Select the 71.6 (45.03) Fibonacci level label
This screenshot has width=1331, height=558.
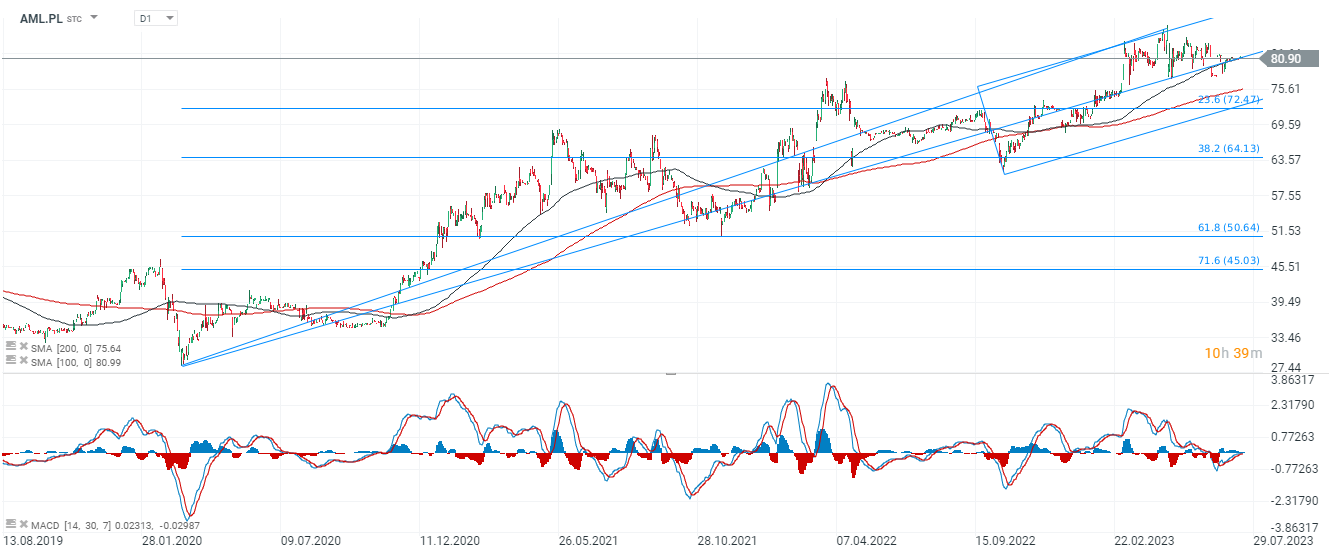point(1230,261)
